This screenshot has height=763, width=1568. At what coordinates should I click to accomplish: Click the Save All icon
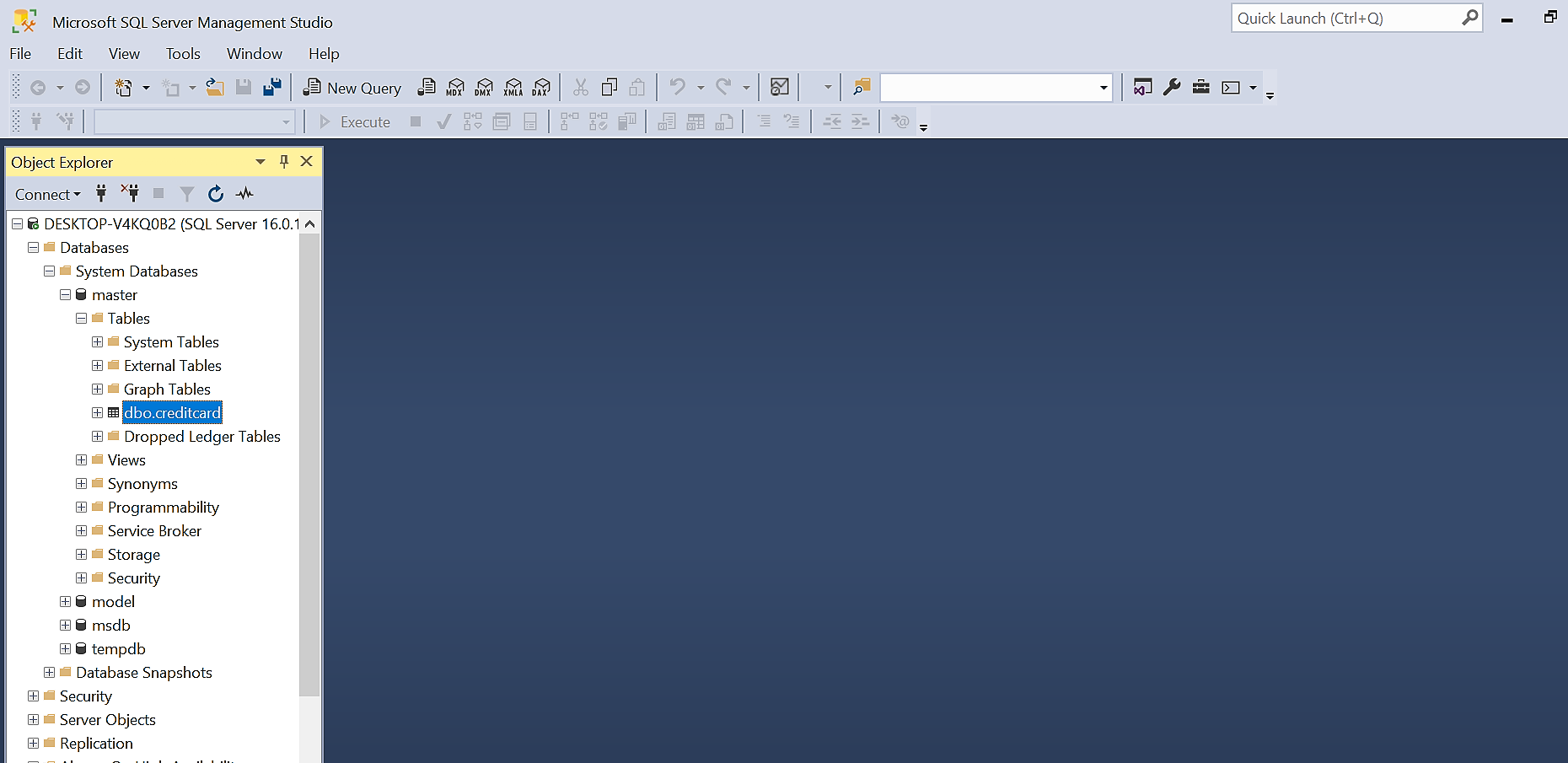pyautogui.click(x=271, y=88)
